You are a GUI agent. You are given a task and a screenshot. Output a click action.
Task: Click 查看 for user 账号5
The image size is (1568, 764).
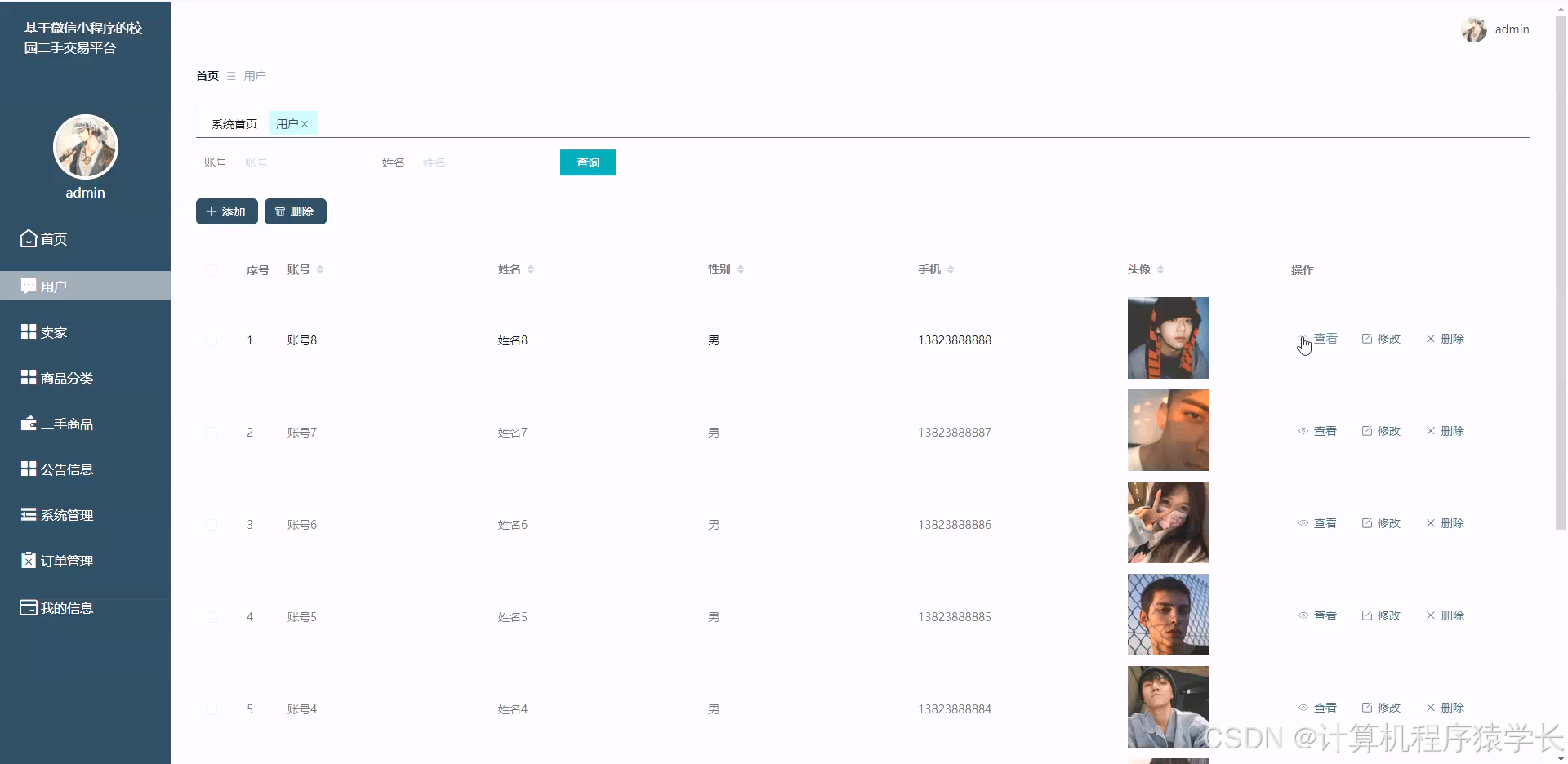1317,615
